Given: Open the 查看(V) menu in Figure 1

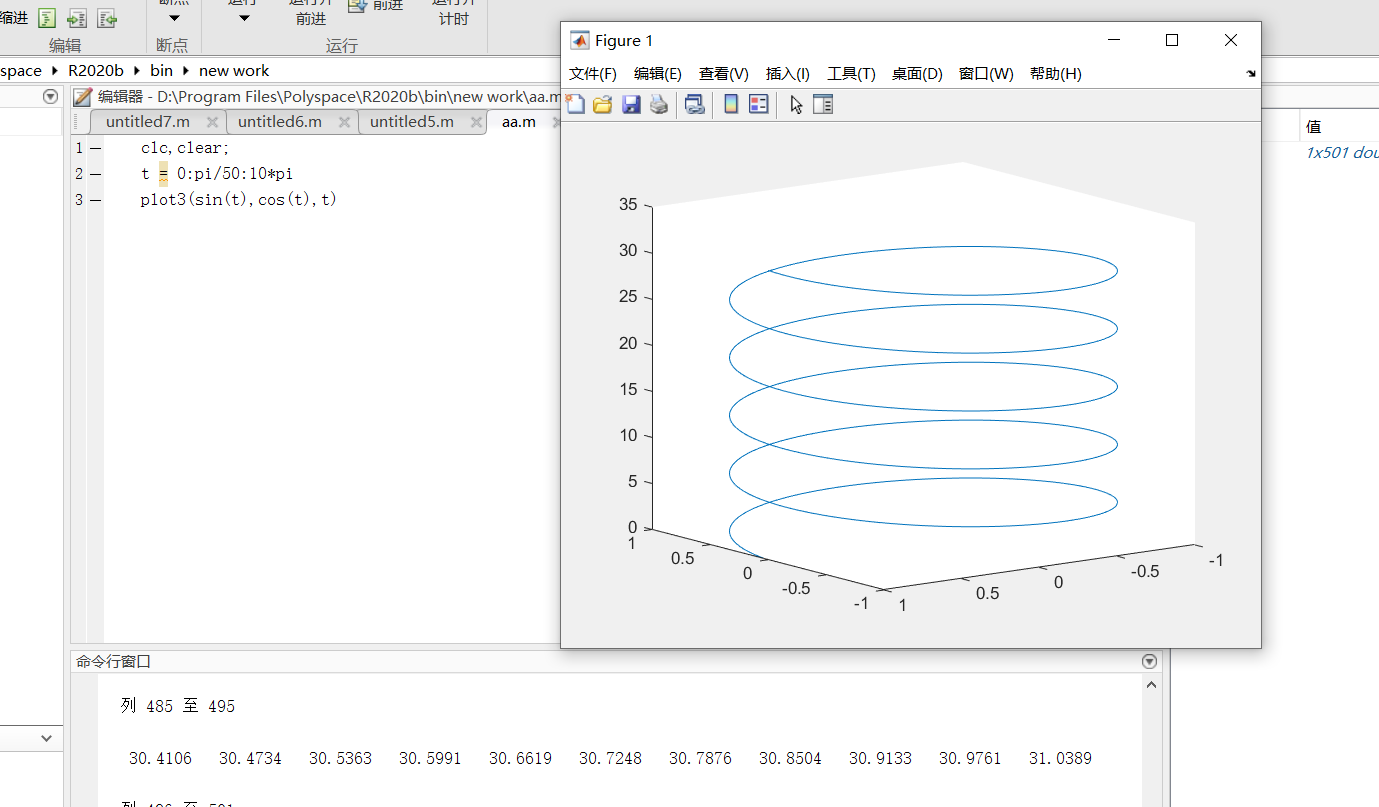Looking at the screenshot, I should pos(724,74).
